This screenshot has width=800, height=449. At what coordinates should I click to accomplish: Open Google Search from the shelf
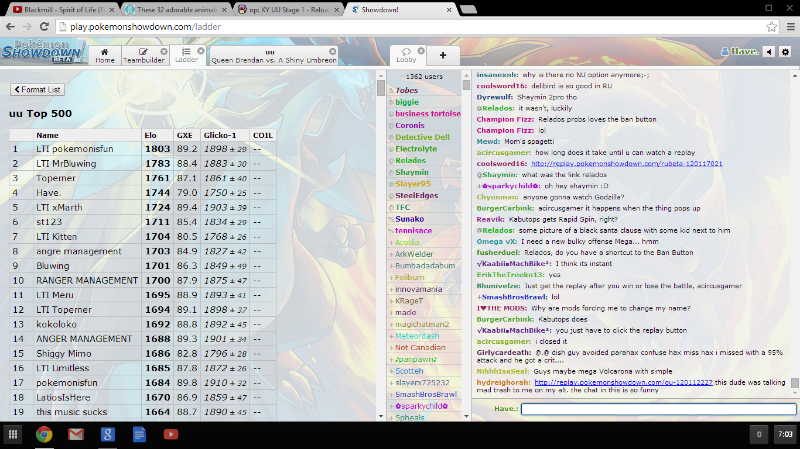[108, 434]
